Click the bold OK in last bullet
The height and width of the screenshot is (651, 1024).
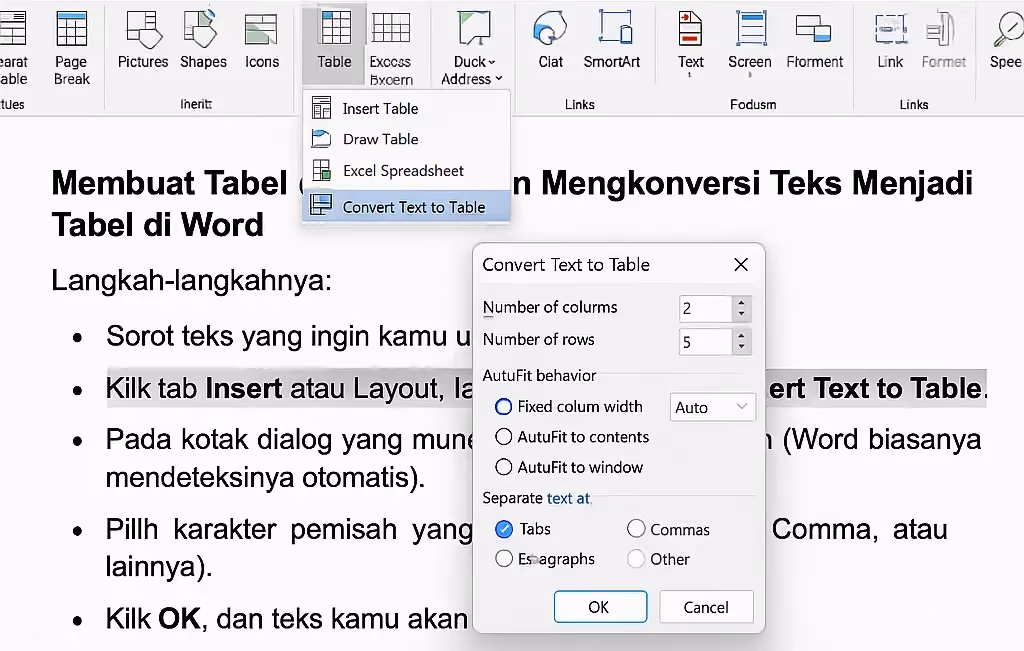click(x=179, y=618)
